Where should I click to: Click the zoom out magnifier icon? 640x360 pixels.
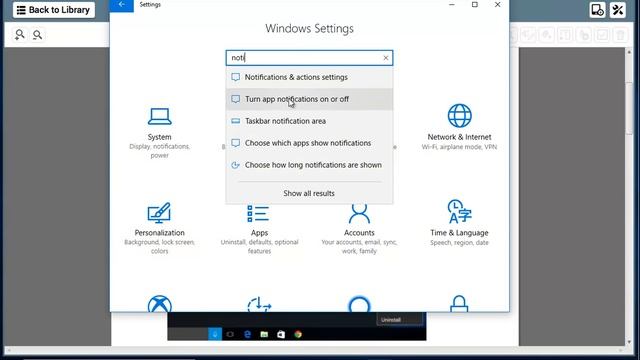pos(37,35)
